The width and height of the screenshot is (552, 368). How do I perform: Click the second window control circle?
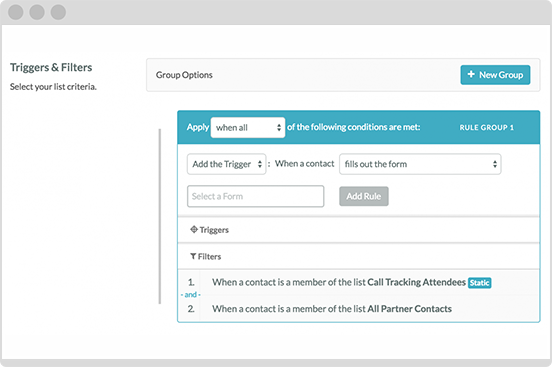(x=37, y=12)
